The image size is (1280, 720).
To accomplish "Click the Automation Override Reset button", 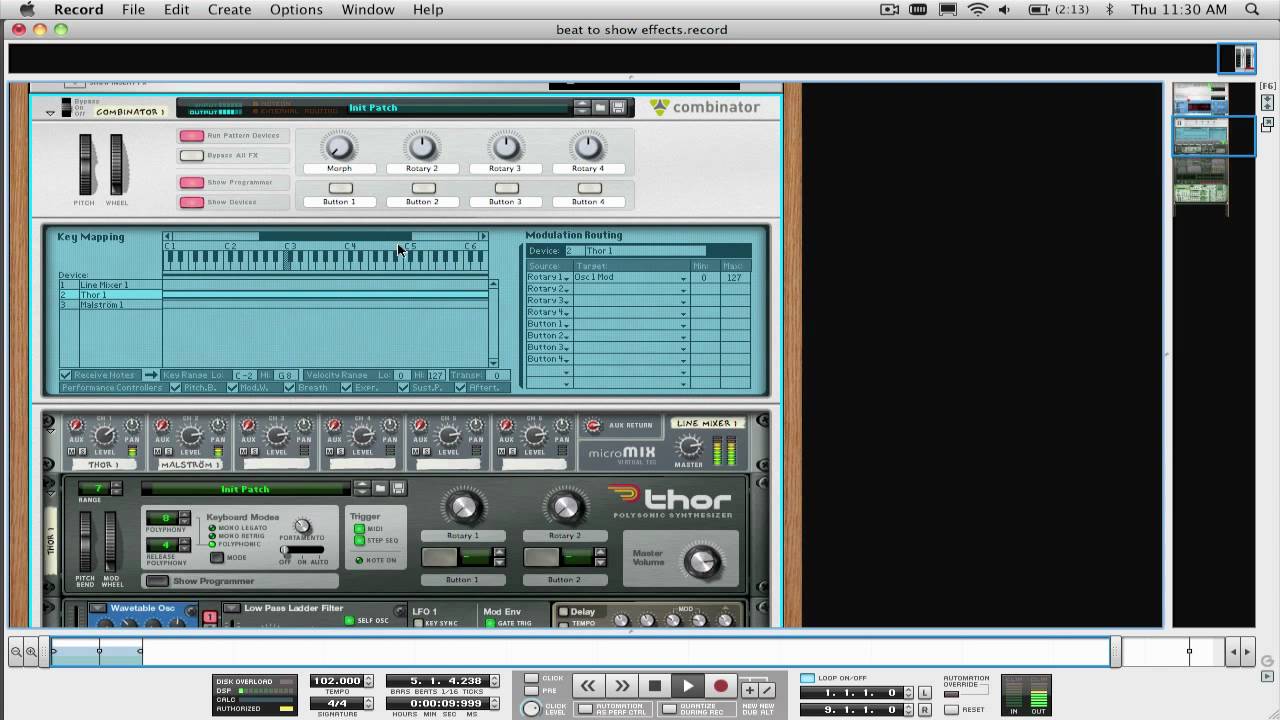I will coord(951,710).
